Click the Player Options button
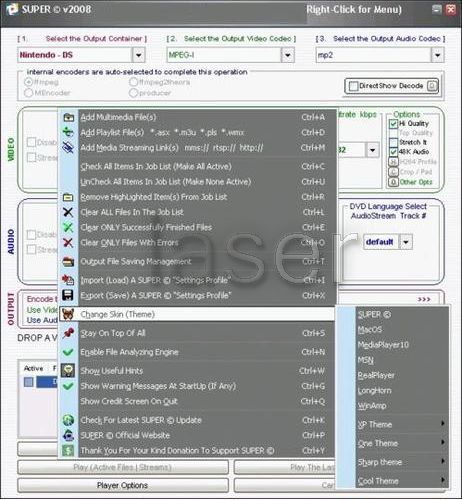 (123, 485)
